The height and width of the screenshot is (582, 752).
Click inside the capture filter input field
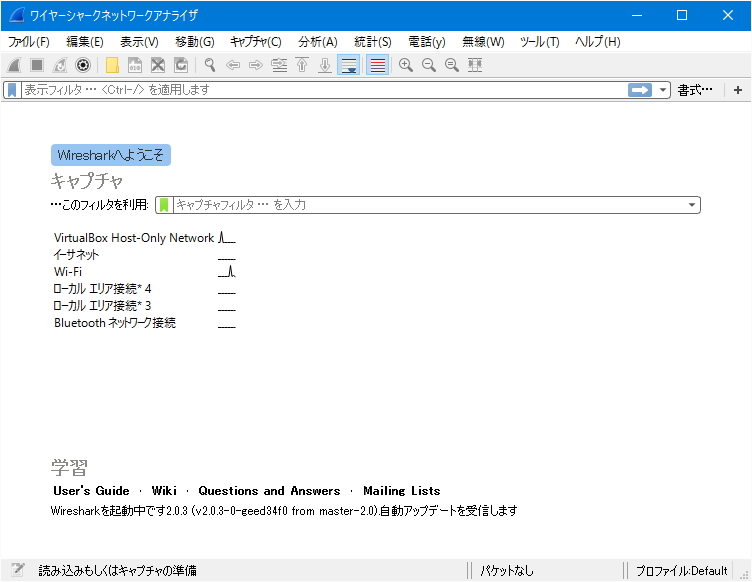[429, 205]
